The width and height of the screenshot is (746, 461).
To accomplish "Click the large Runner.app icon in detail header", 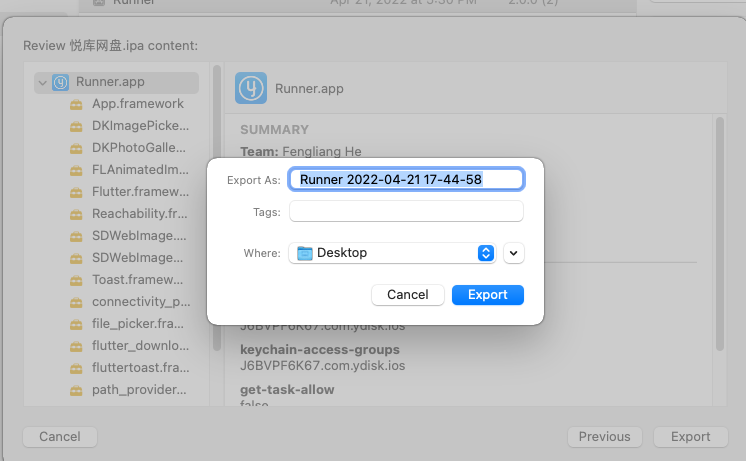I will 251,88.
